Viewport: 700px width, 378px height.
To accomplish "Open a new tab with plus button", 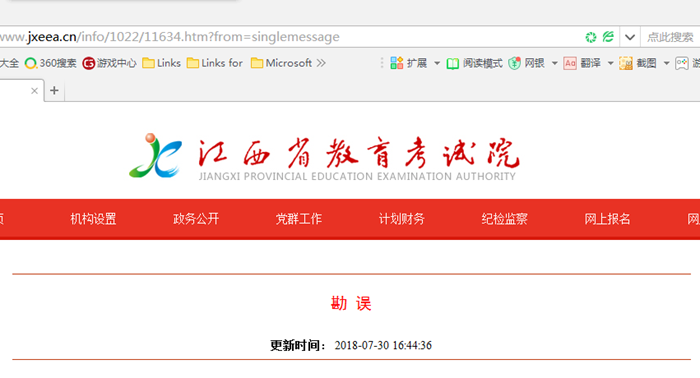I will [54, 91].
